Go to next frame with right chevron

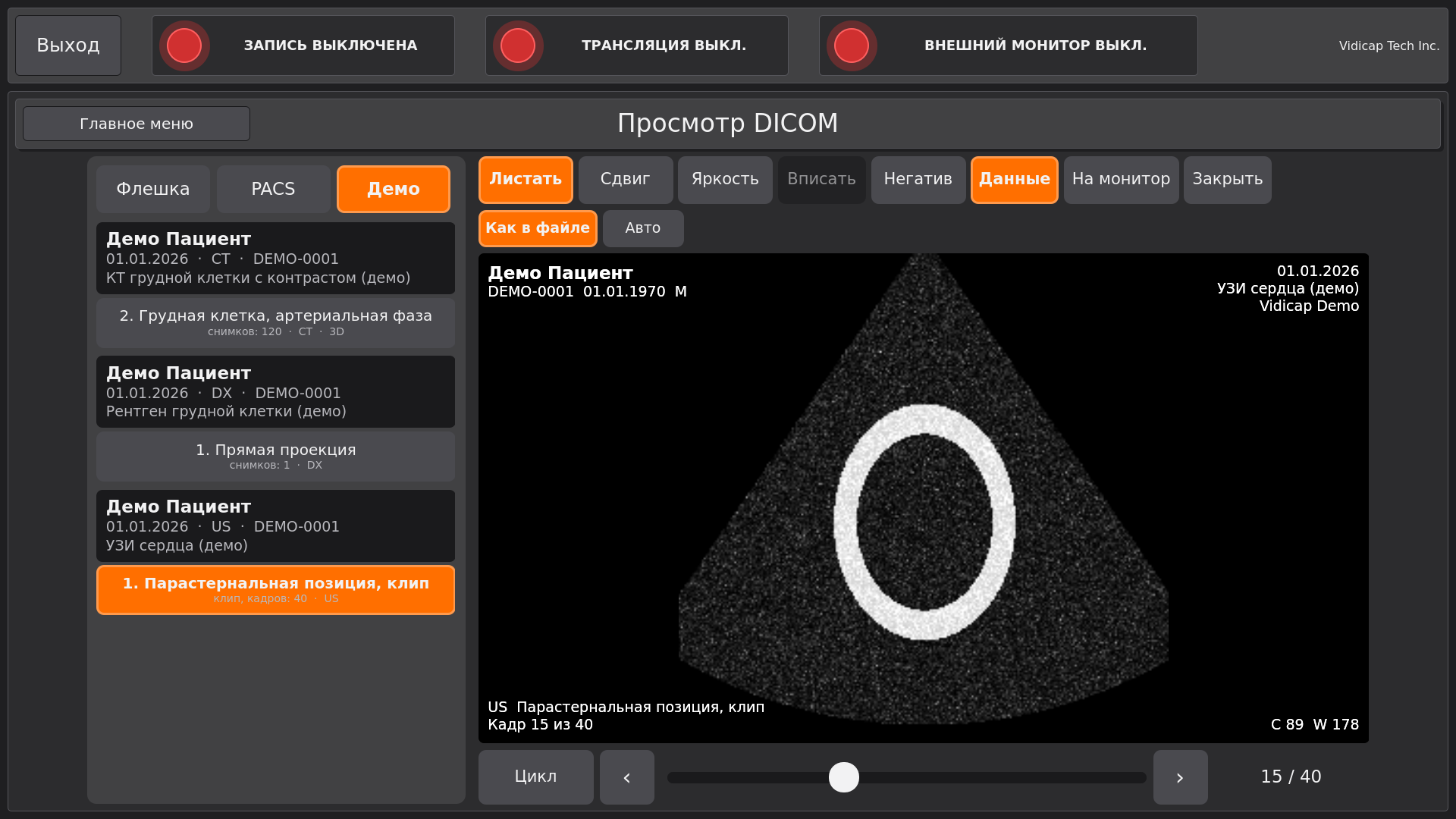pos(1181,777)
